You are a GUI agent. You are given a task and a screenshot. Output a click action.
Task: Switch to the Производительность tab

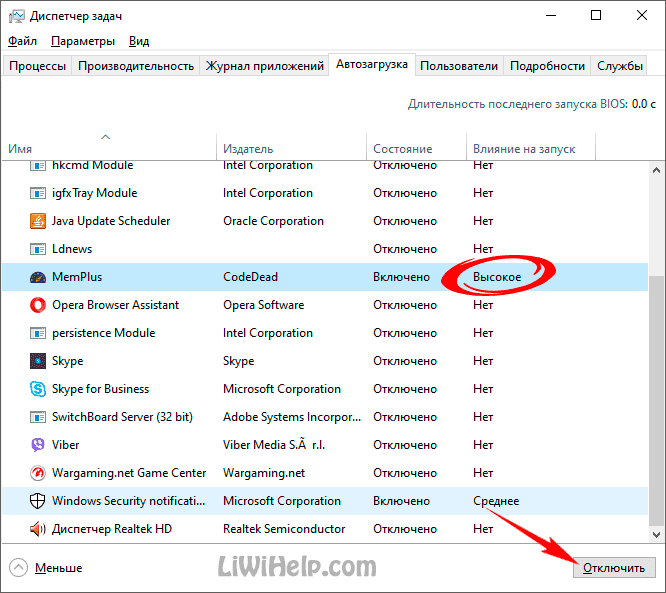click(x=136, y=66)
